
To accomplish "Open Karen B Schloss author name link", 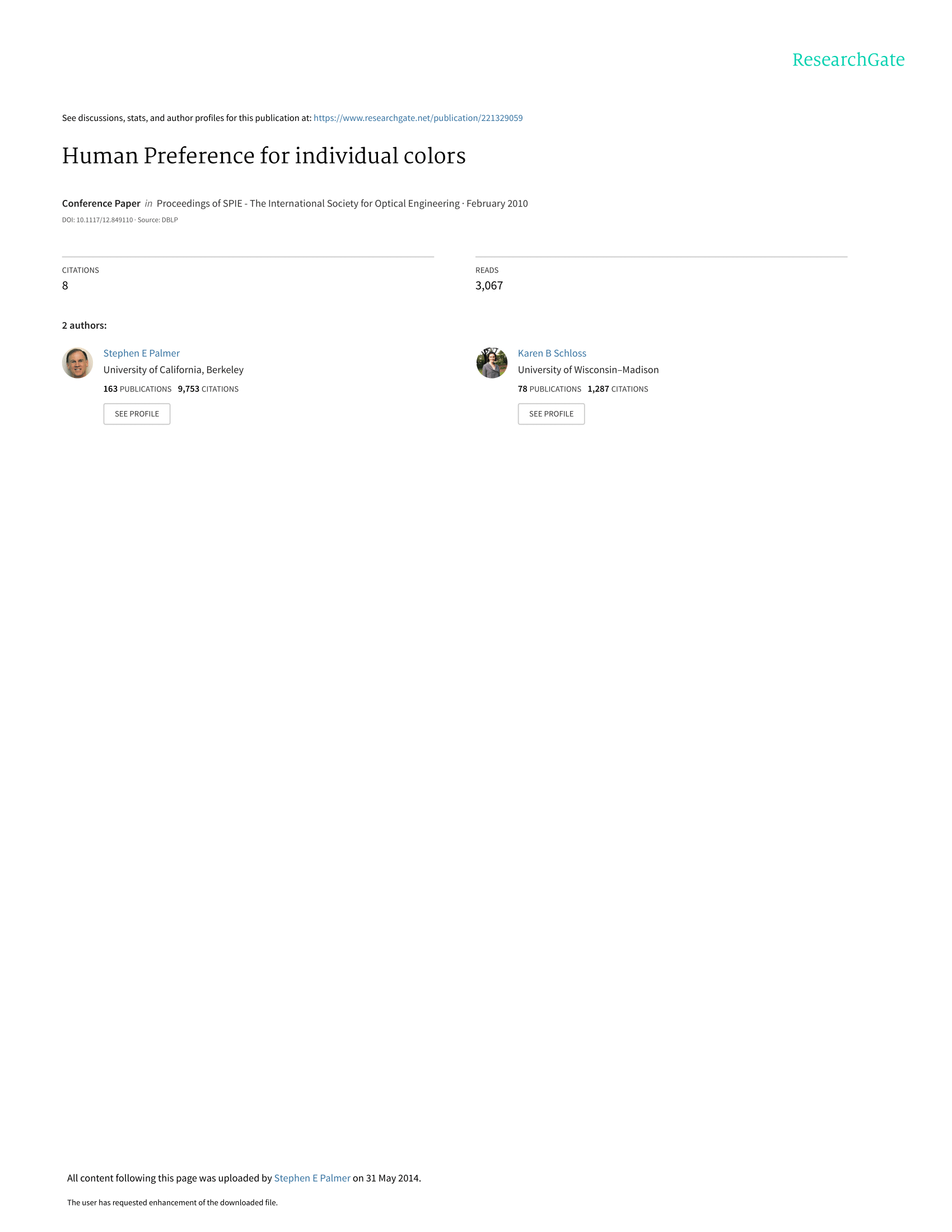I will pyautogui.click(x=552, y=353).
